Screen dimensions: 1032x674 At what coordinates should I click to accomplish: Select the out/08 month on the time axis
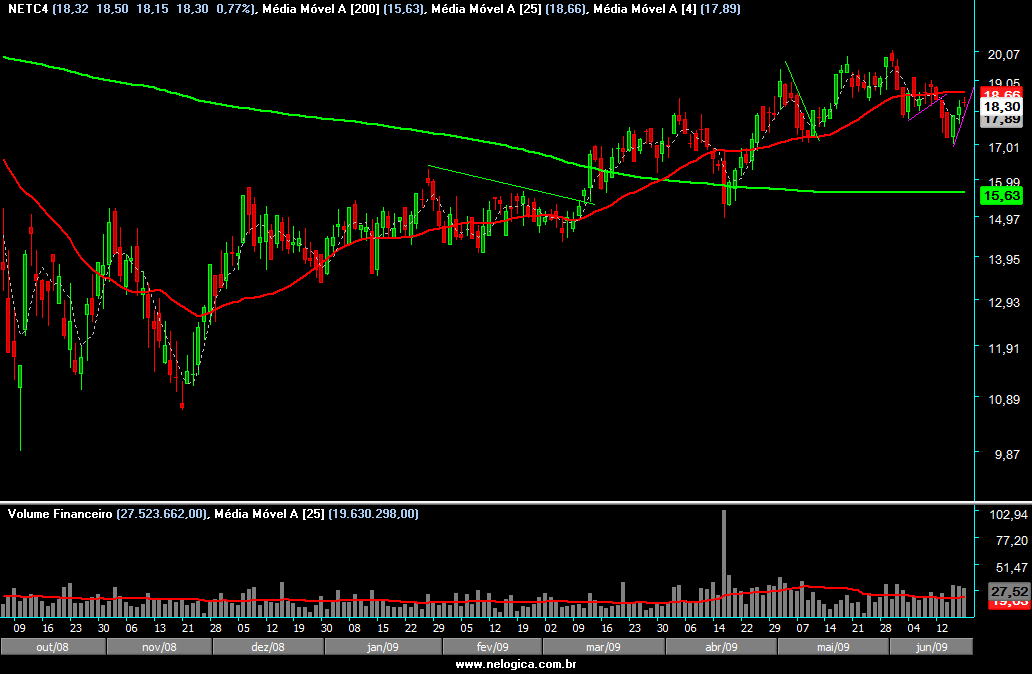53,647
